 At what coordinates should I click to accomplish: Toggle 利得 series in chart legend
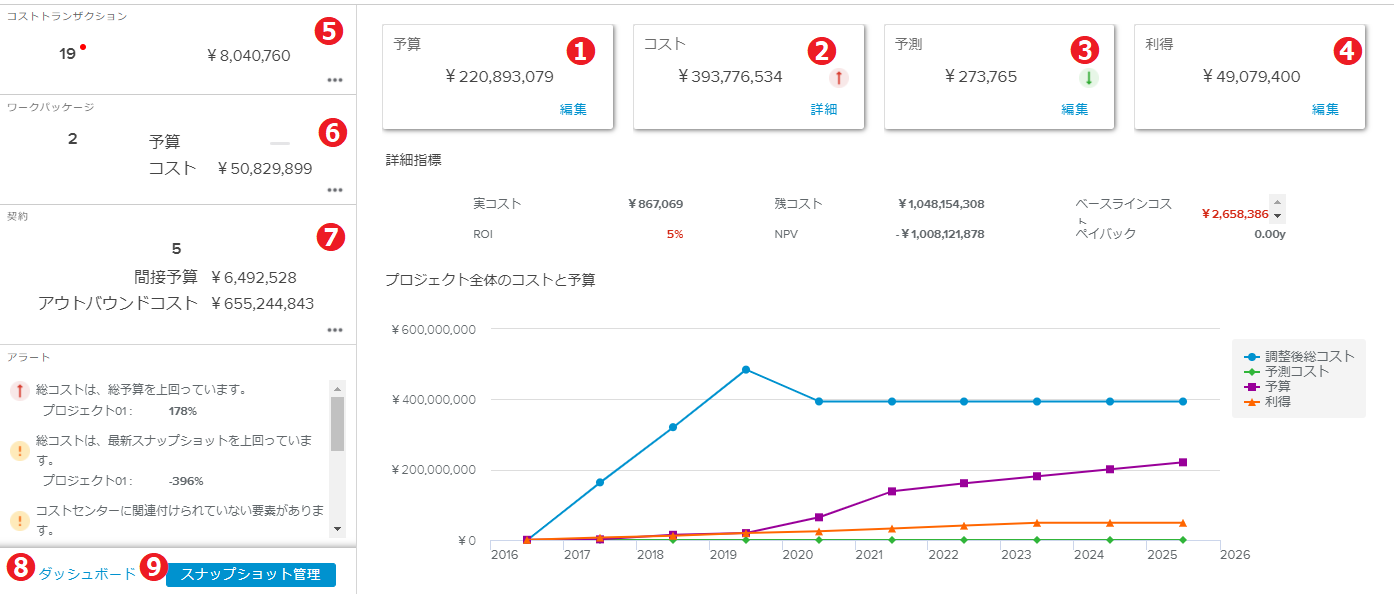tap(1277, 401)
